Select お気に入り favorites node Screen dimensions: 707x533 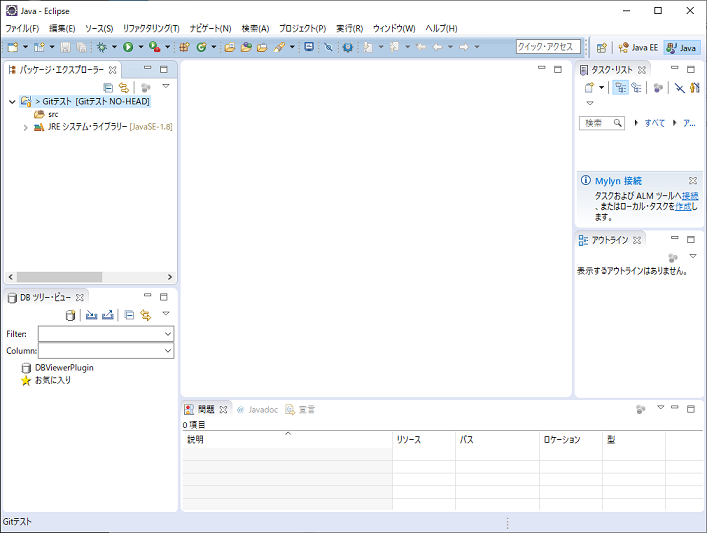point(46,380)
